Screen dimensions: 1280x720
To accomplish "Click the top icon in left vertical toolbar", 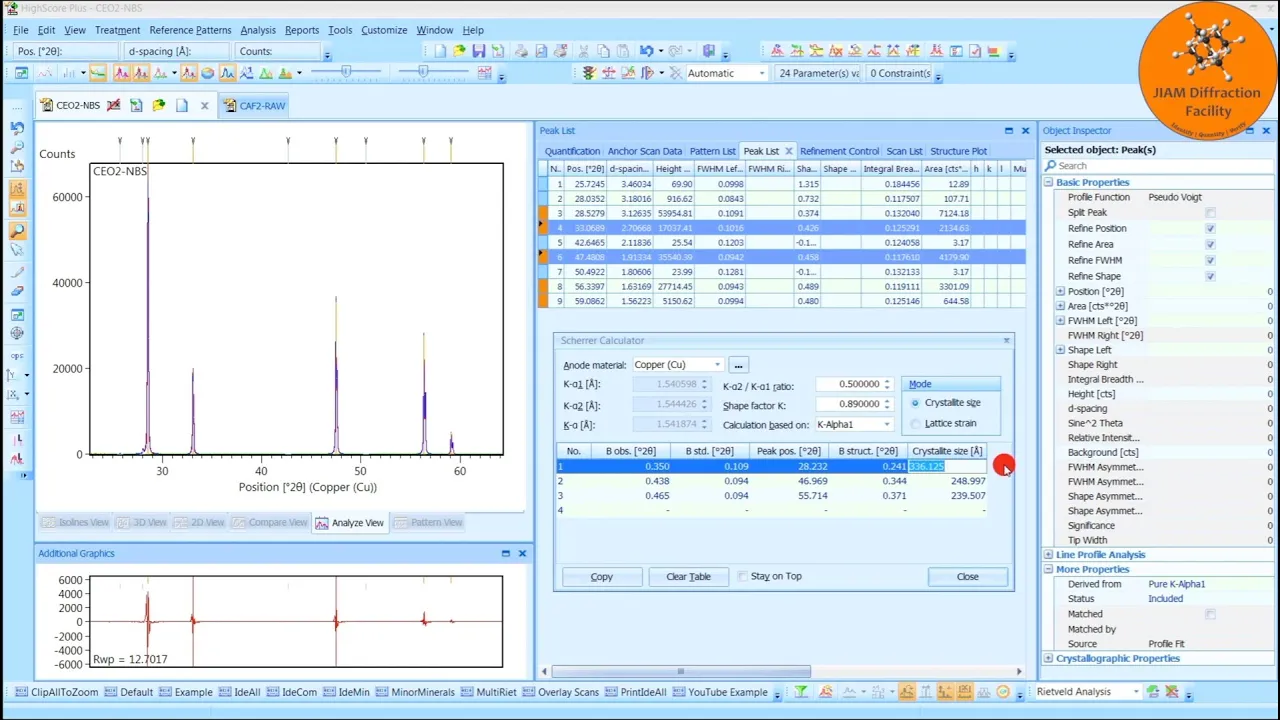I will click(17, 128).
